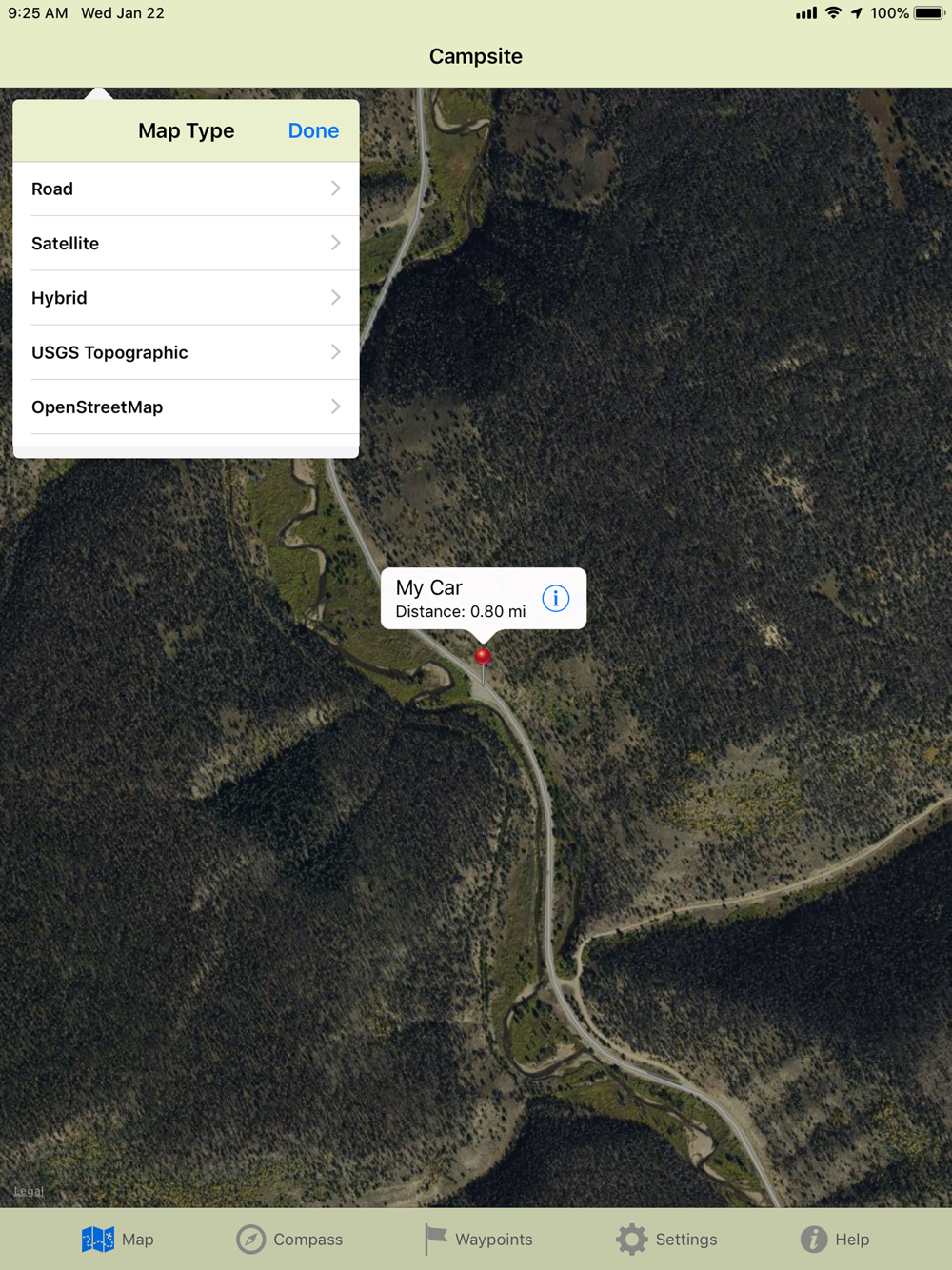Choose OpenStreetMap map type

tap(186, 407)
